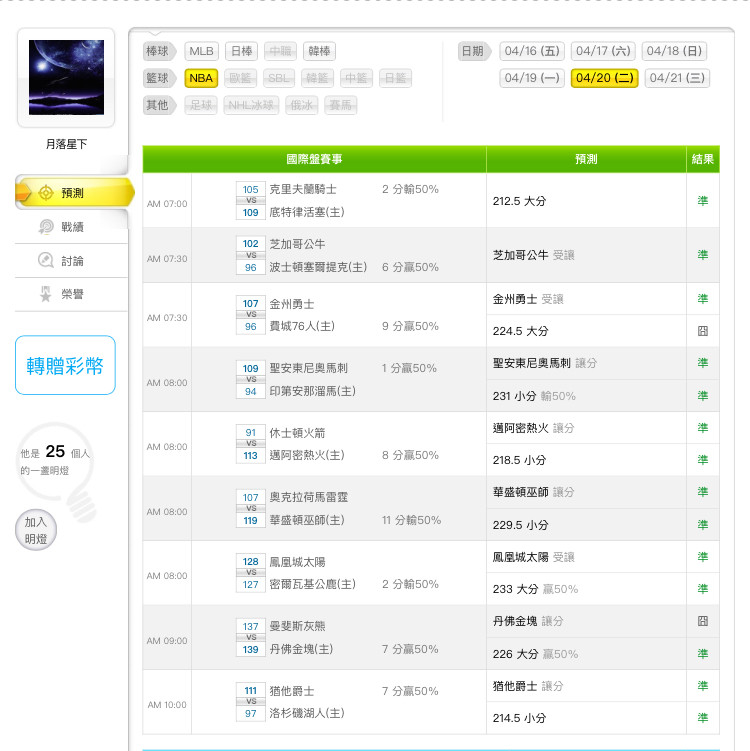Click the prediction 229.5 小分
This screenshot has height=751, width=750.
tap(520, 525)
